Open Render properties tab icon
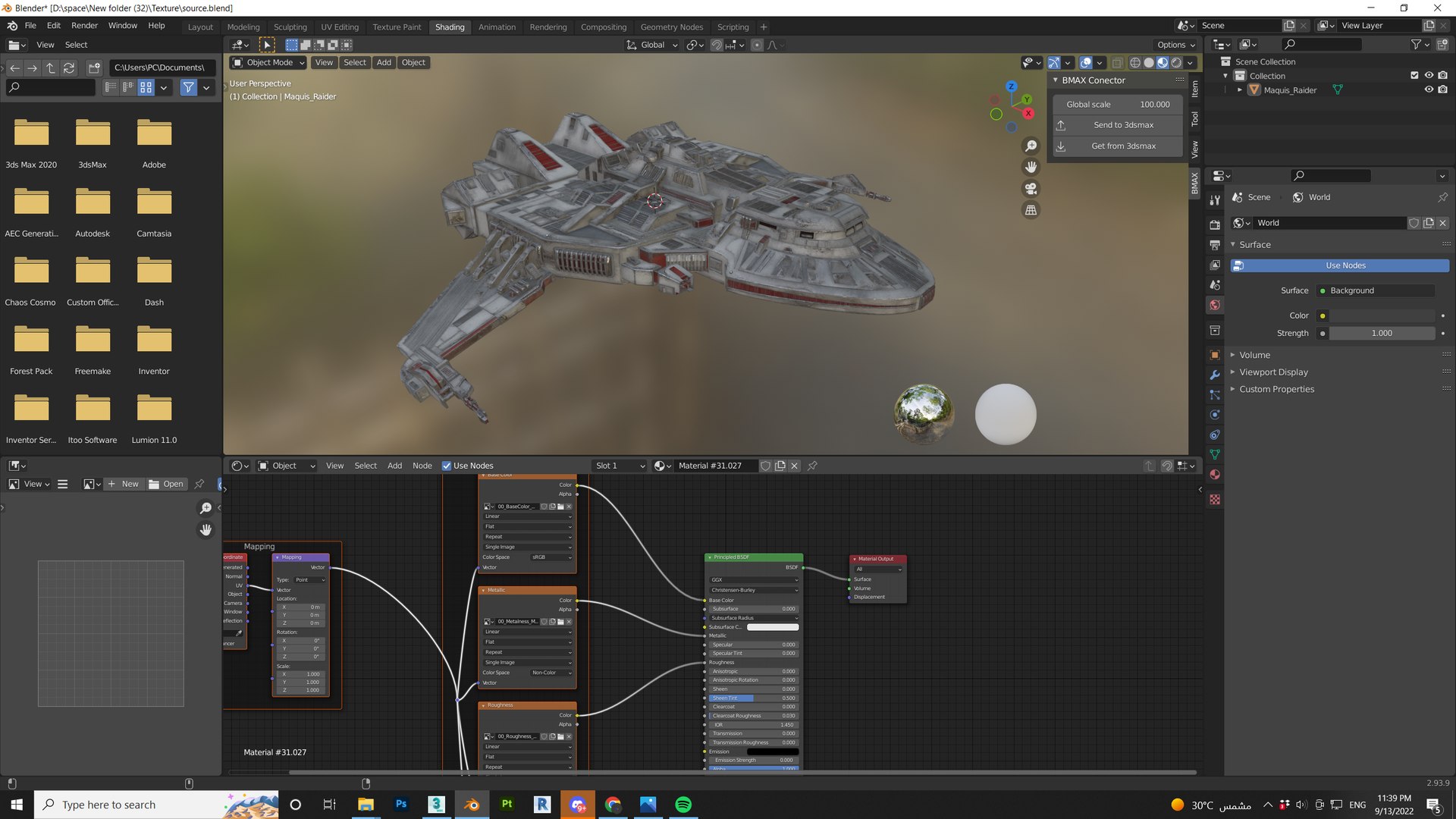This screenshot has width=1456, height=819. 1215,225
